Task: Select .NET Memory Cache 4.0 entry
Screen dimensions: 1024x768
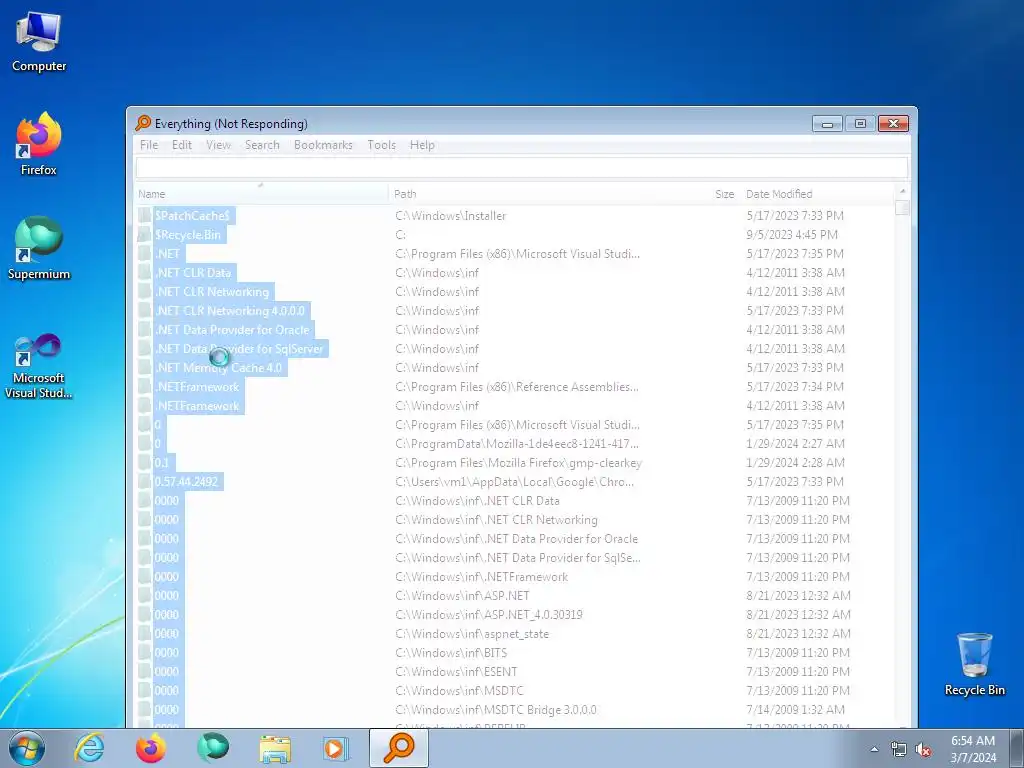Action: click(219, 367)
